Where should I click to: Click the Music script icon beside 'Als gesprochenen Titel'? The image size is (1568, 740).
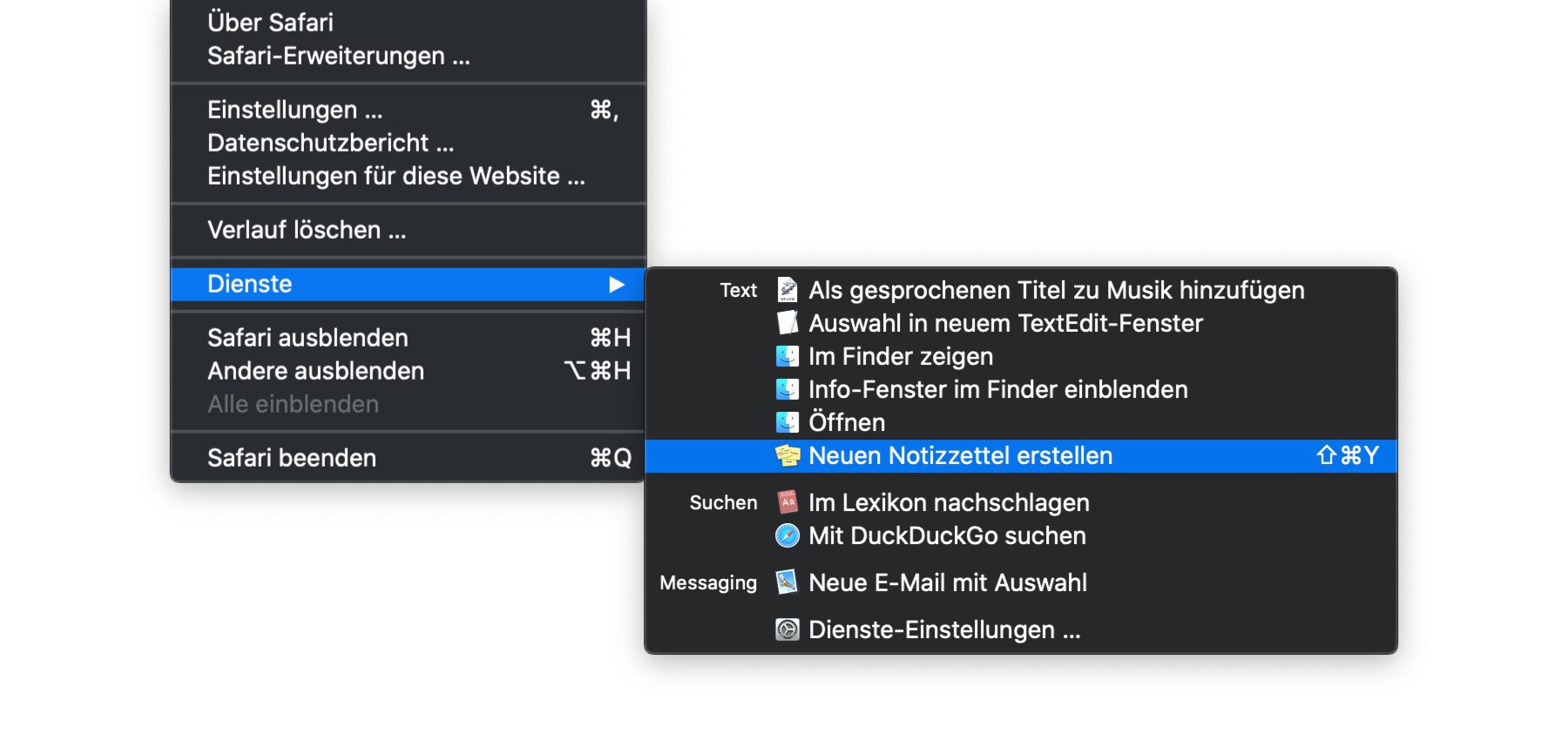coord(787,290)
